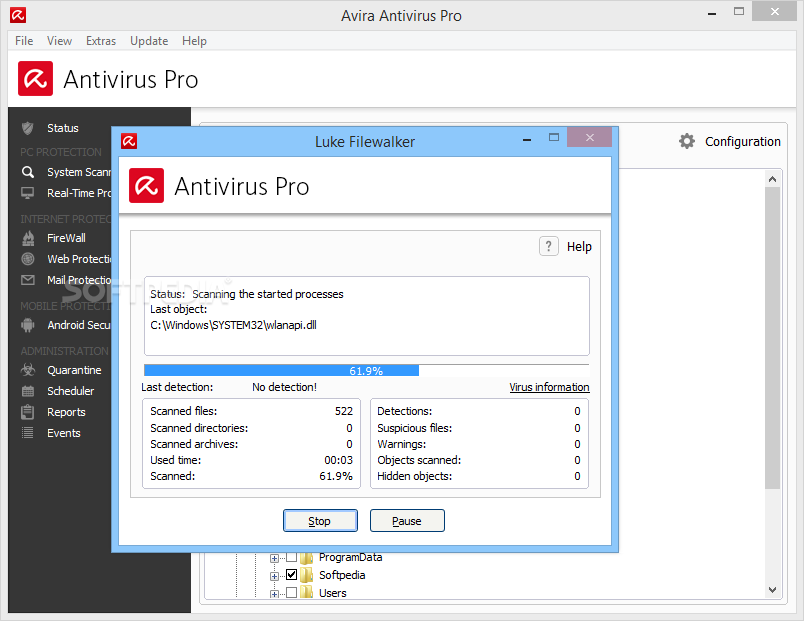The image size is (804, 621).
Task: Open the Update menu
Action: click(149, 41)
